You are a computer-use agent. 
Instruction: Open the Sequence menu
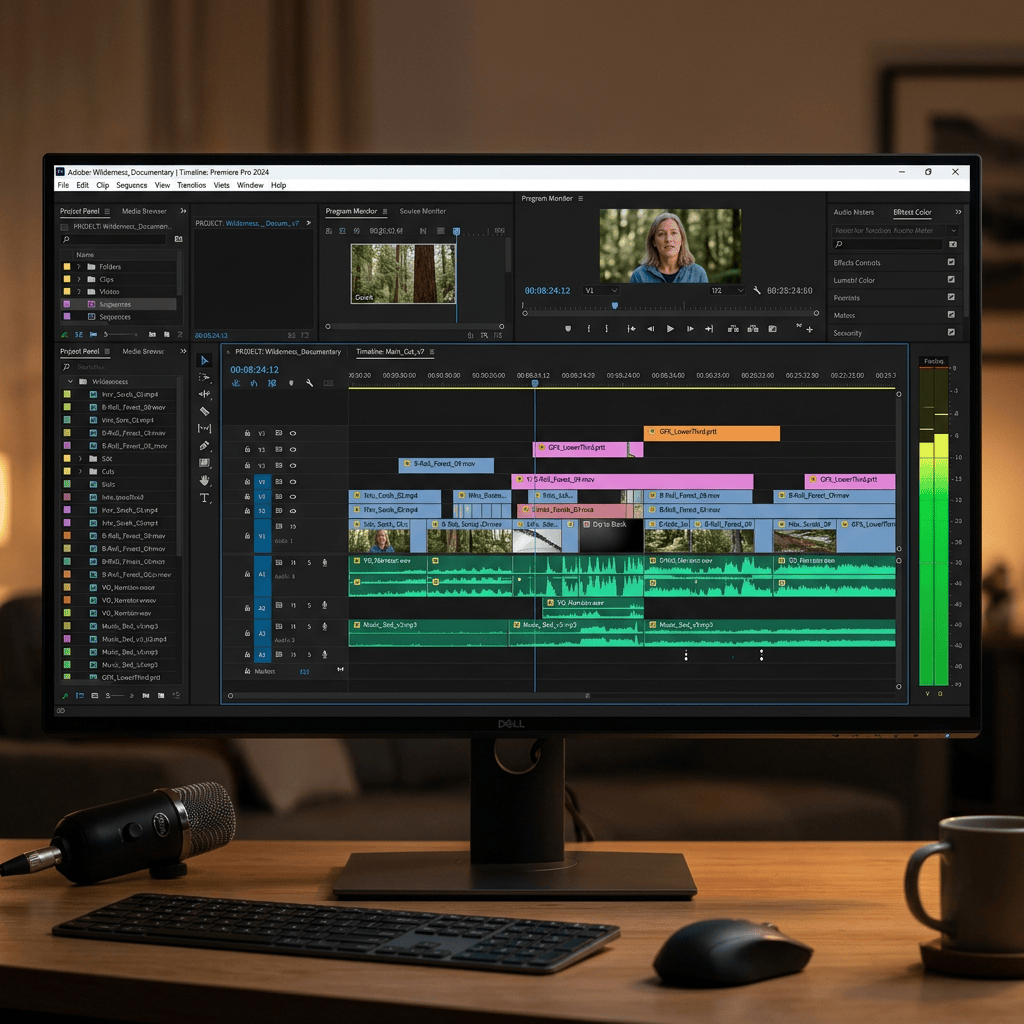[132, 185]
